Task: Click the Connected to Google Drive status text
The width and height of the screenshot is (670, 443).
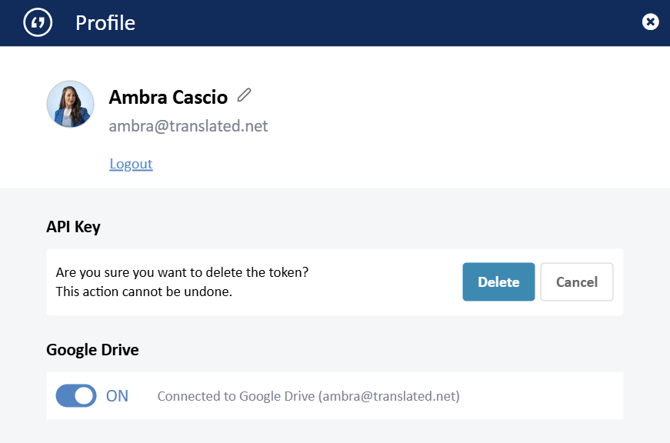Action: click(308, 396)
